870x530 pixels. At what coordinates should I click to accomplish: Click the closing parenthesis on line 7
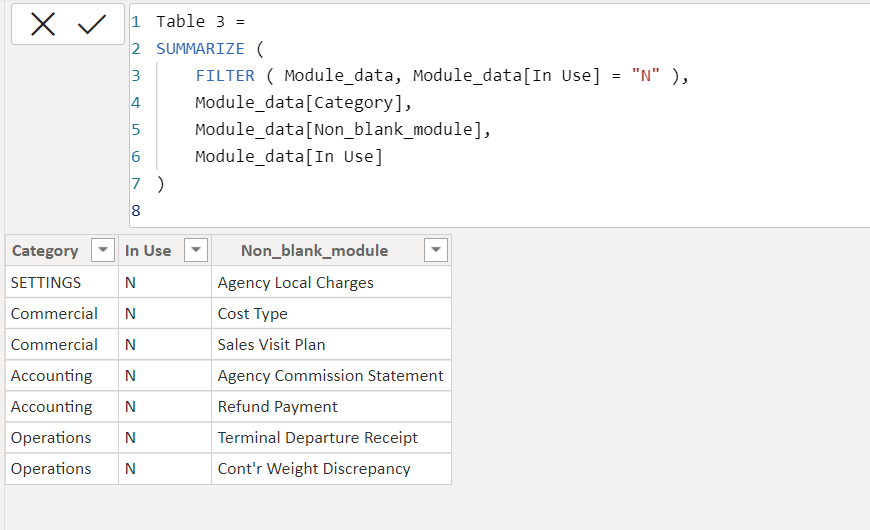tap(160, 184)
